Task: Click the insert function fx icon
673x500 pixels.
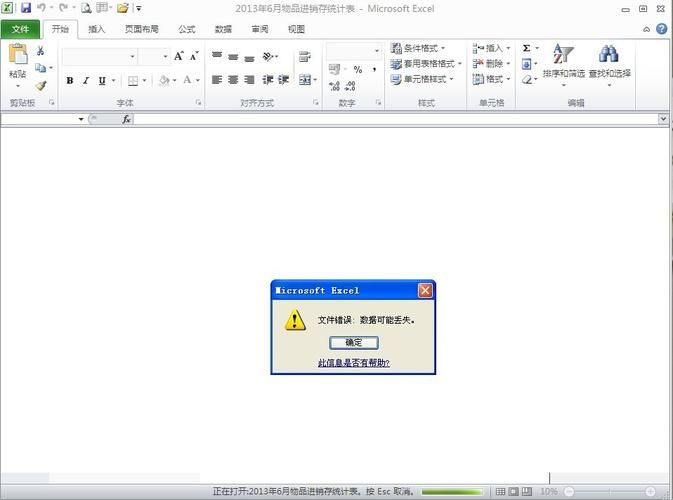Action: [x=127, y=119]
